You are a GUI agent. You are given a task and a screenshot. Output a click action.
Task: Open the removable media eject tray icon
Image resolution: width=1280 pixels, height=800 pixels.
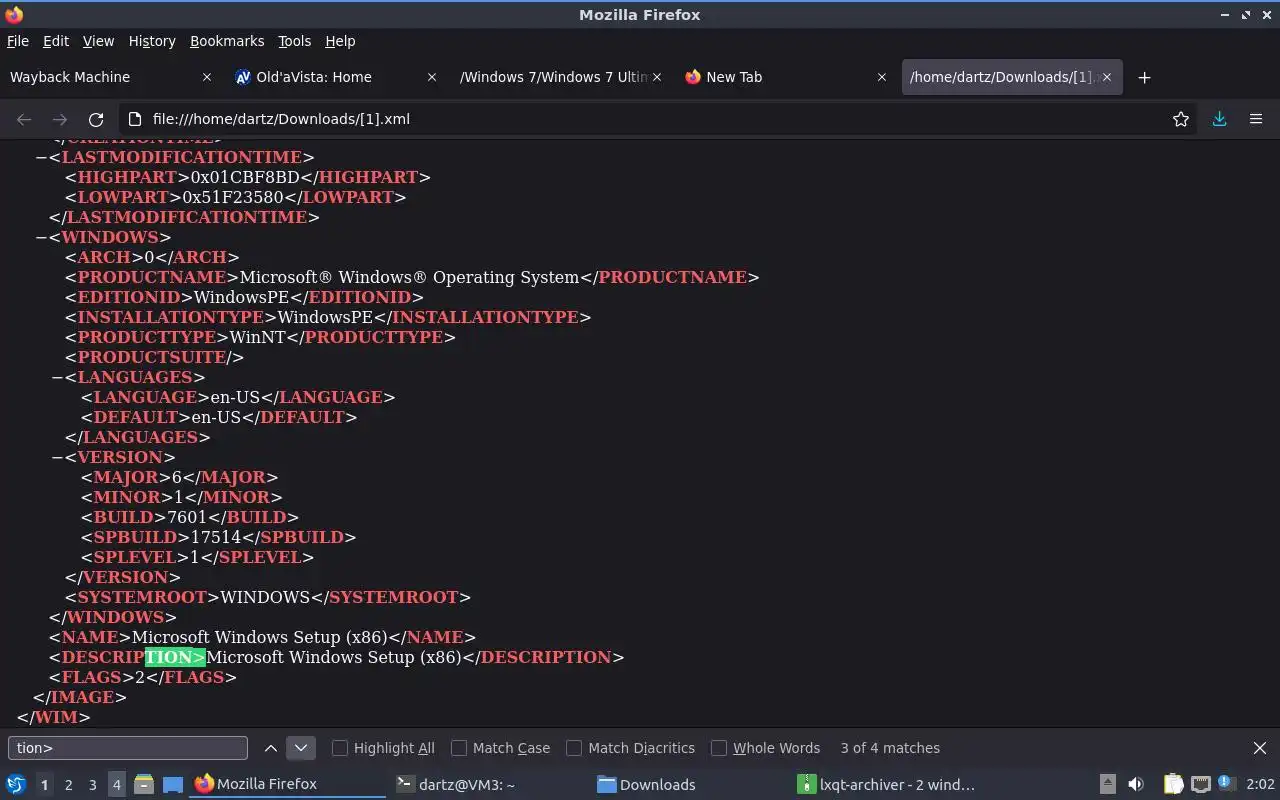tap(1108, 784)
